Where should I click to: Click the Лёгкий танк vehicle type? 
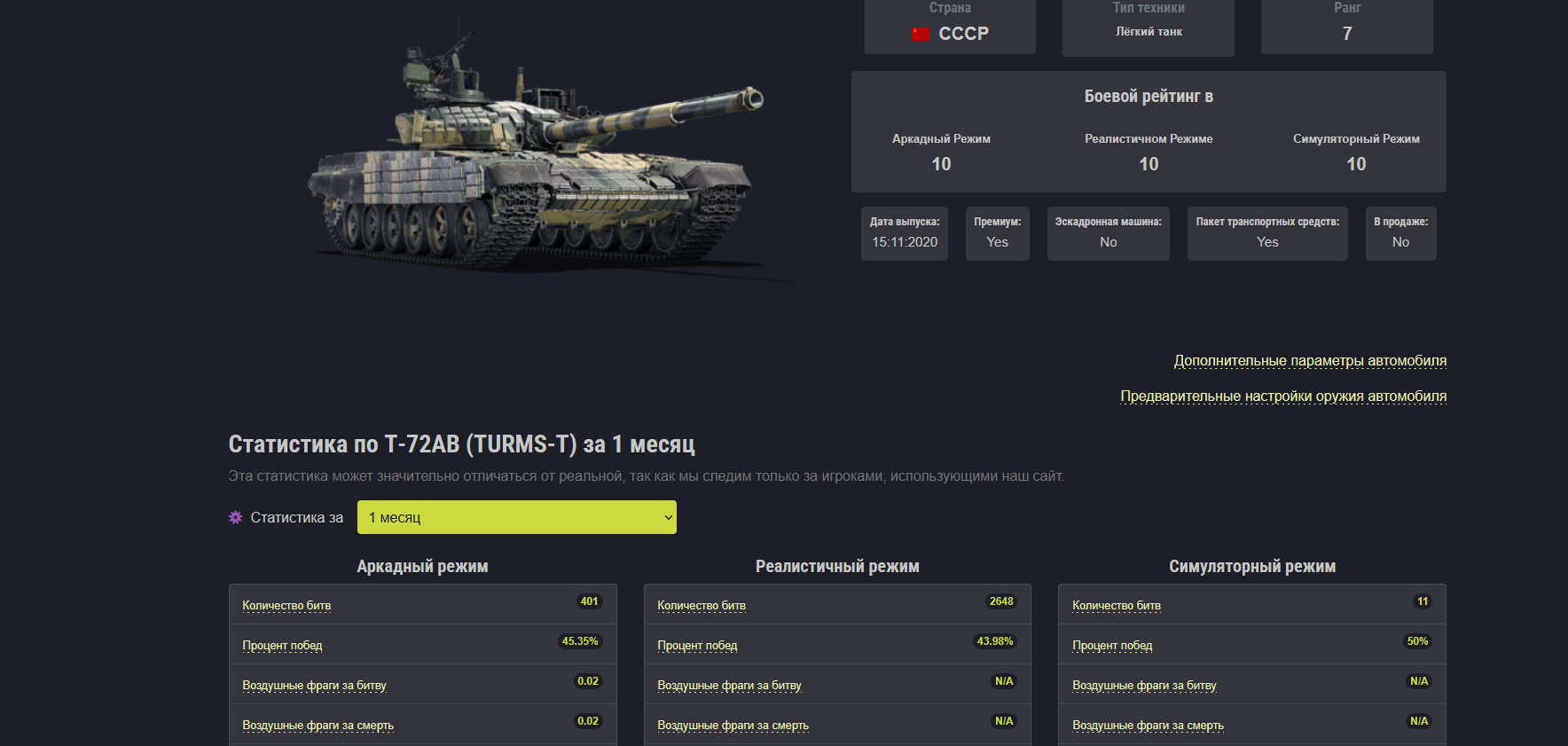coord(1149,32)
